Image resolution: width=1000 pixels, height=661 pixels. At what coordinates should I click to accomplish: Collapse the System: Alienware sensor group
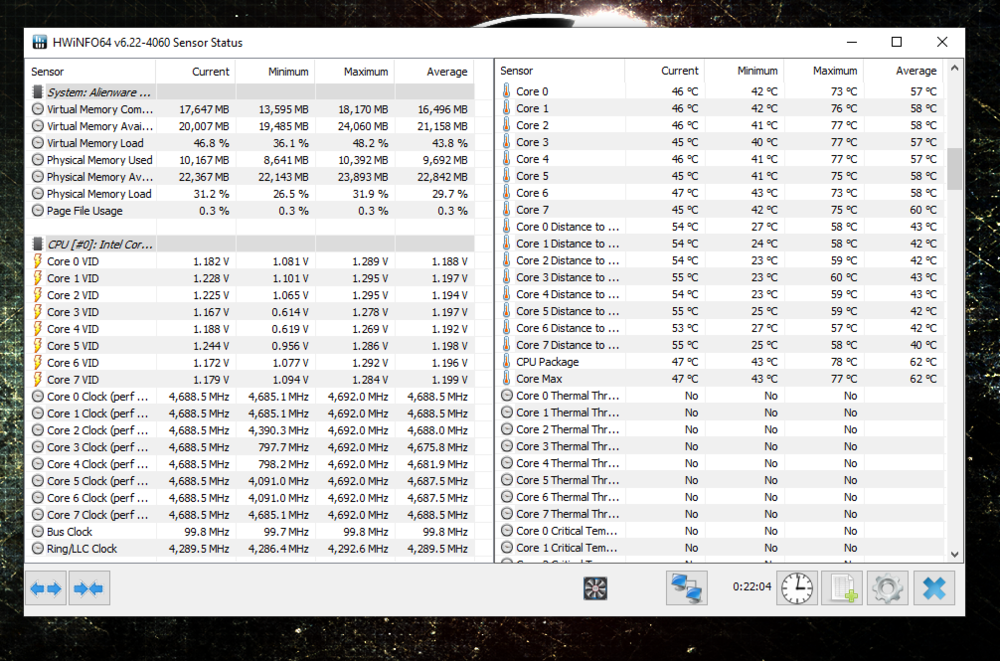click(x=38, y=93)
